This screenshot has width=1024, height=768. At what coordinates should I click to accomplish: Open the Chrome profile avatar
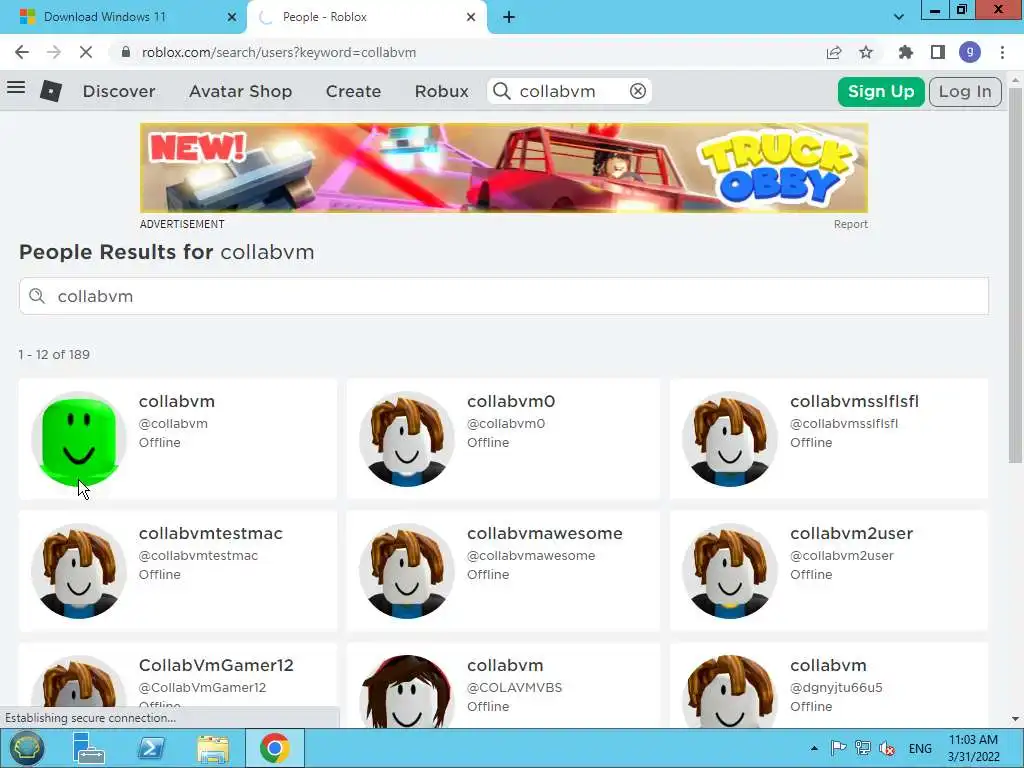click(x=969, y=52)
